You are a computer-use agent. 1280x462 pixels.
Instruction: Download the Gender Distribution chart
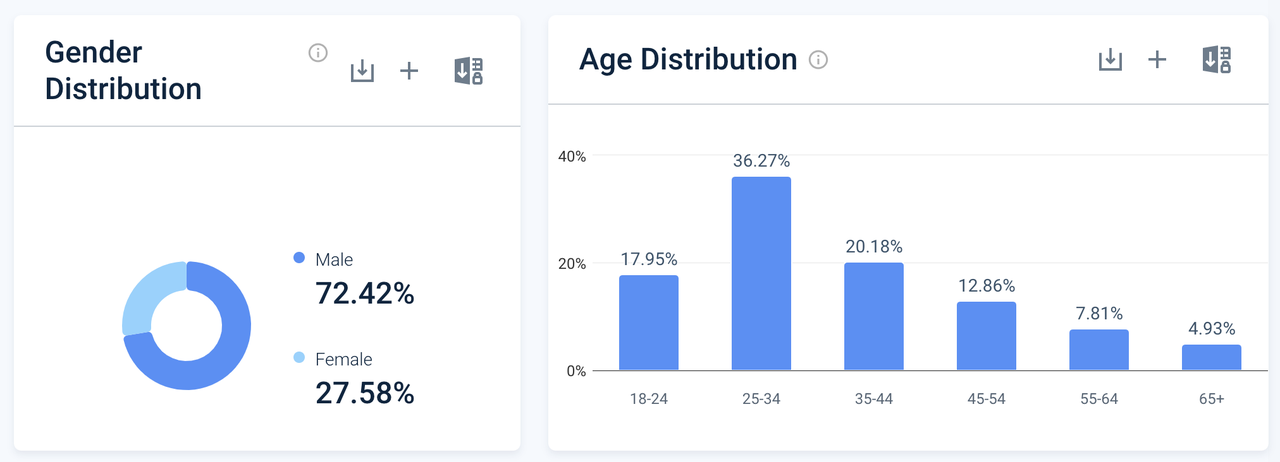362,71
